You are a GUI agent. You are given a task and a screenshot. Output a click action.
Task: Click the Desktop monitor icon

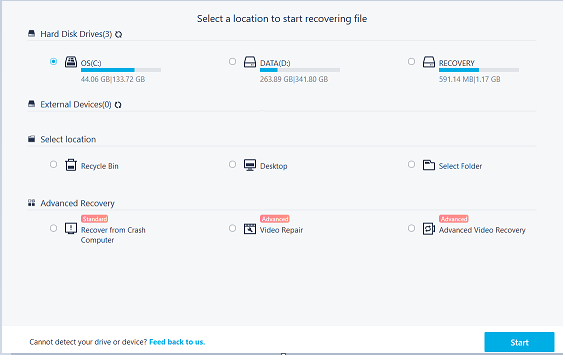(250, 165)
